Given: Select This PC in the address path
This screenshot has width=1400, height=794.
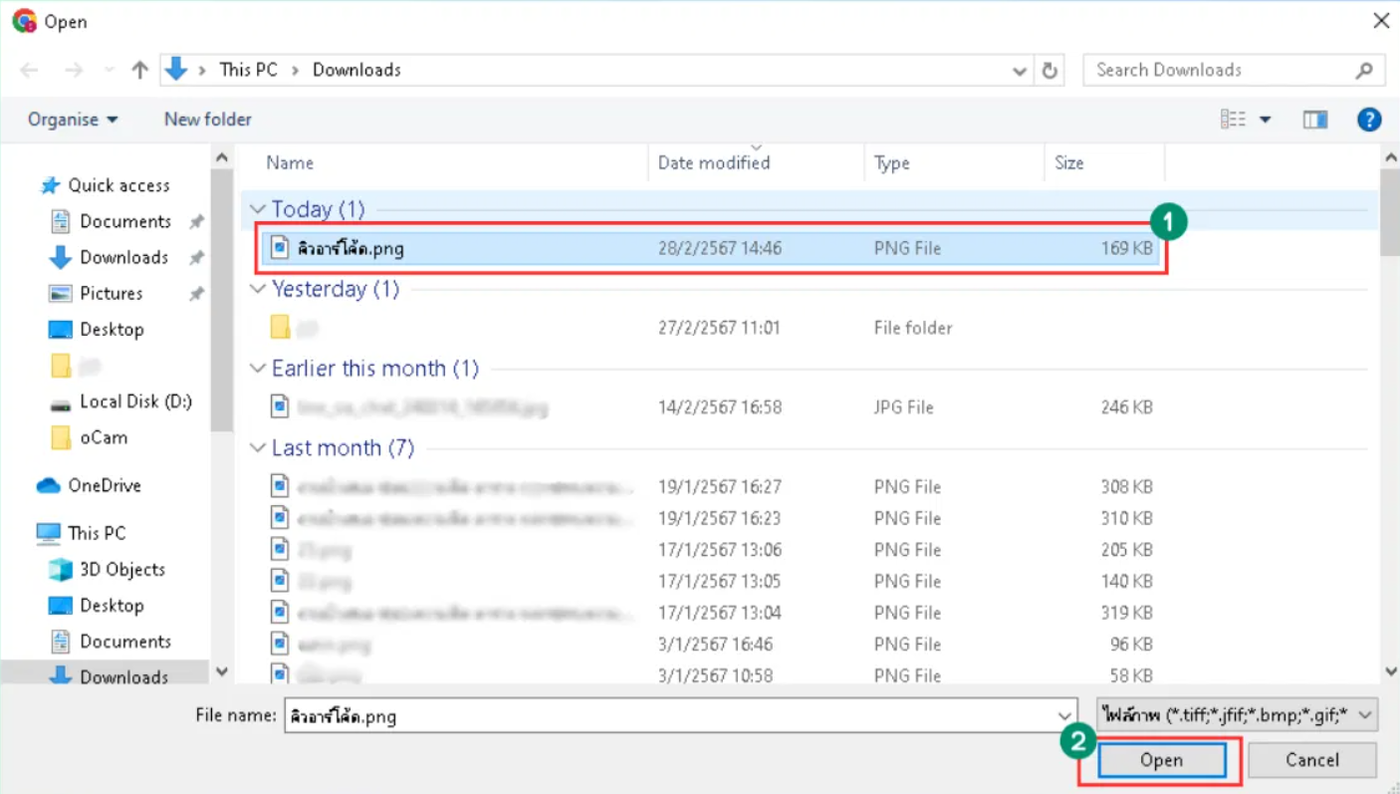Looking at the screenshot, I should click(x=248, y=70).
